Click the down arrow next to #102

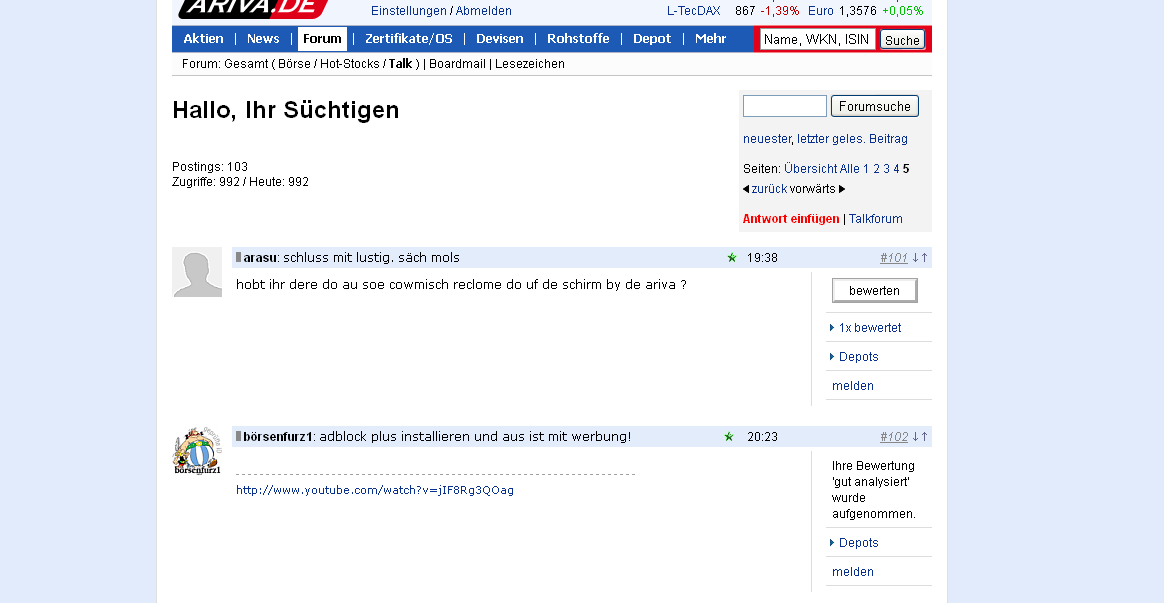coord(915,437)
